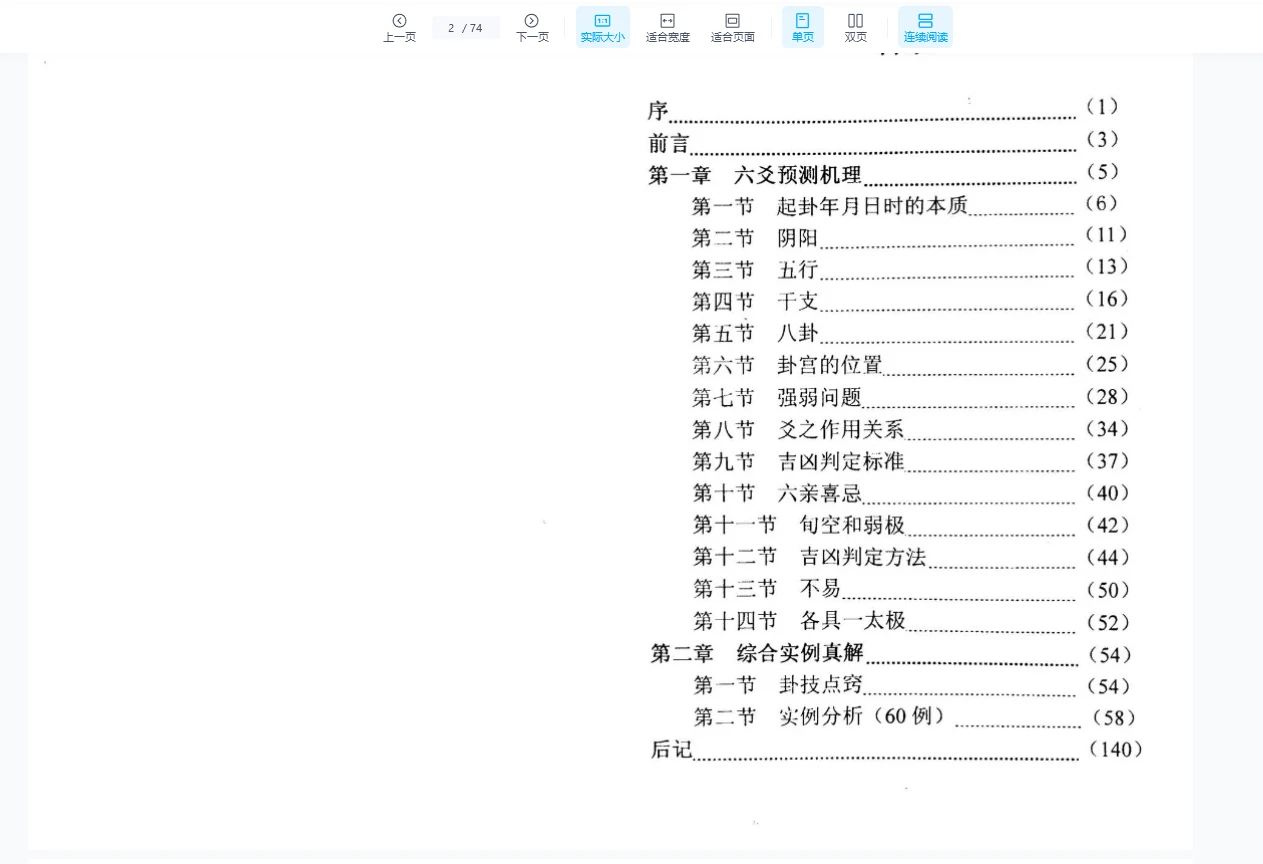Click section 第十二节 吉凶判定方法
Viewport: 1263px width, 864px height.
810,557
